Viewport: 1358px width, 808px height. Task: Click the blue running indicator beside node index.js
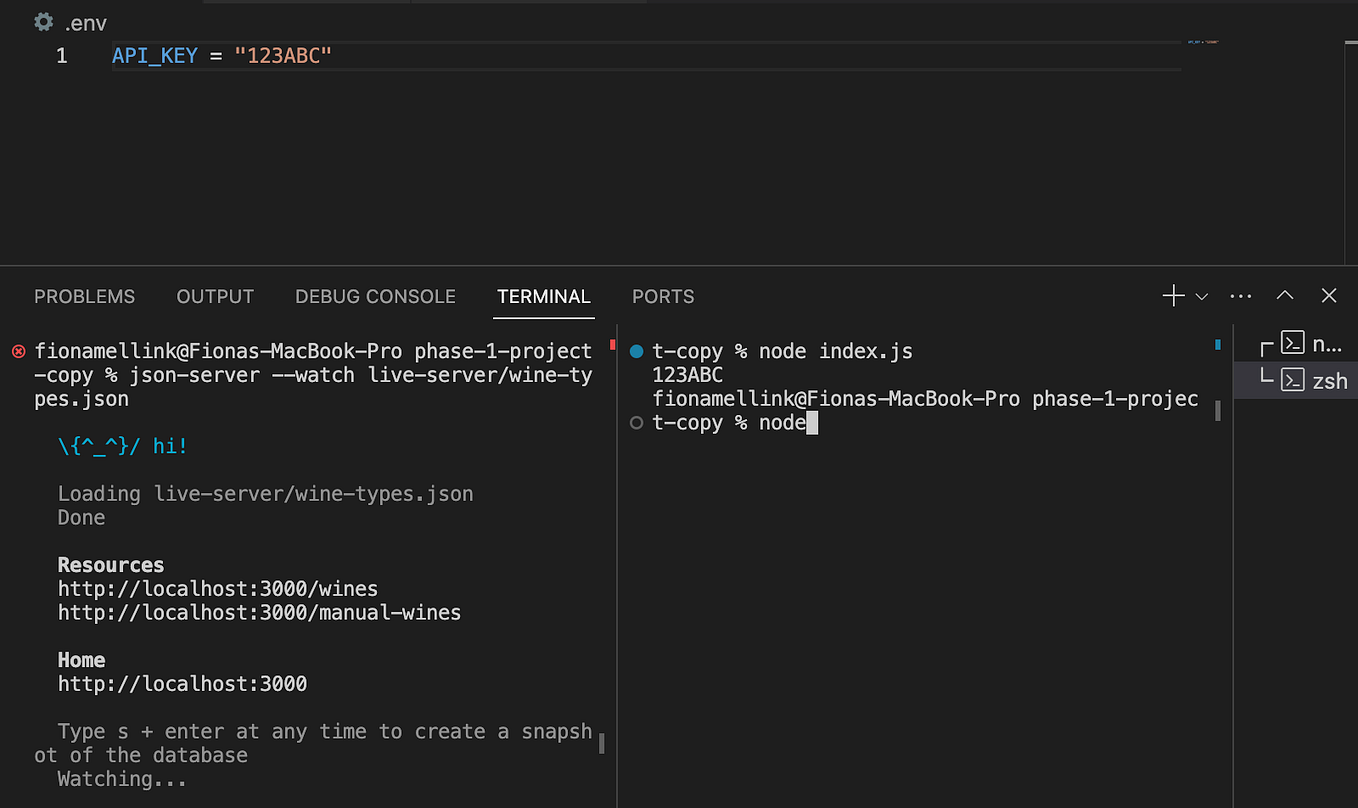tap(634, 351)
